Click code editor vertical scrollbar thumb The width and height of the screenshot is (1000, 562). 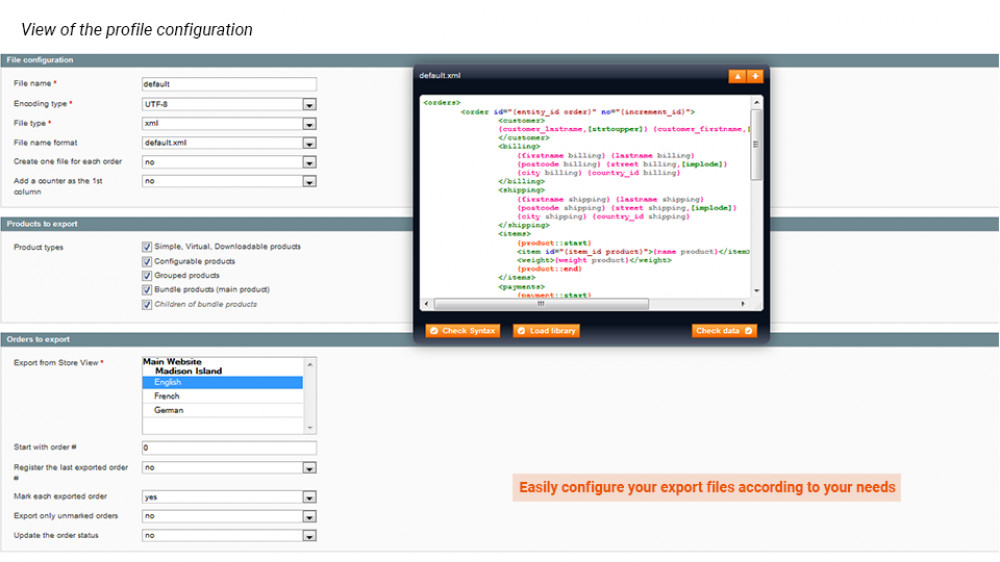click(x=756, y=145)
